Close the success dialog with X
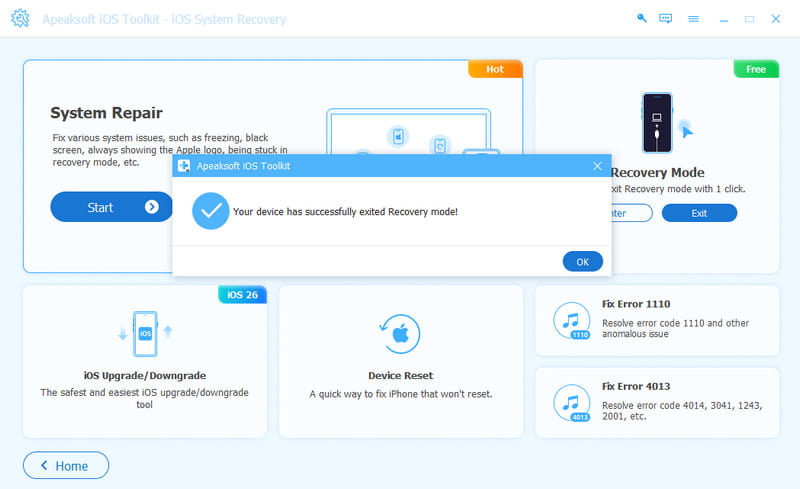 pyautogui.click(x=597, y=166)
